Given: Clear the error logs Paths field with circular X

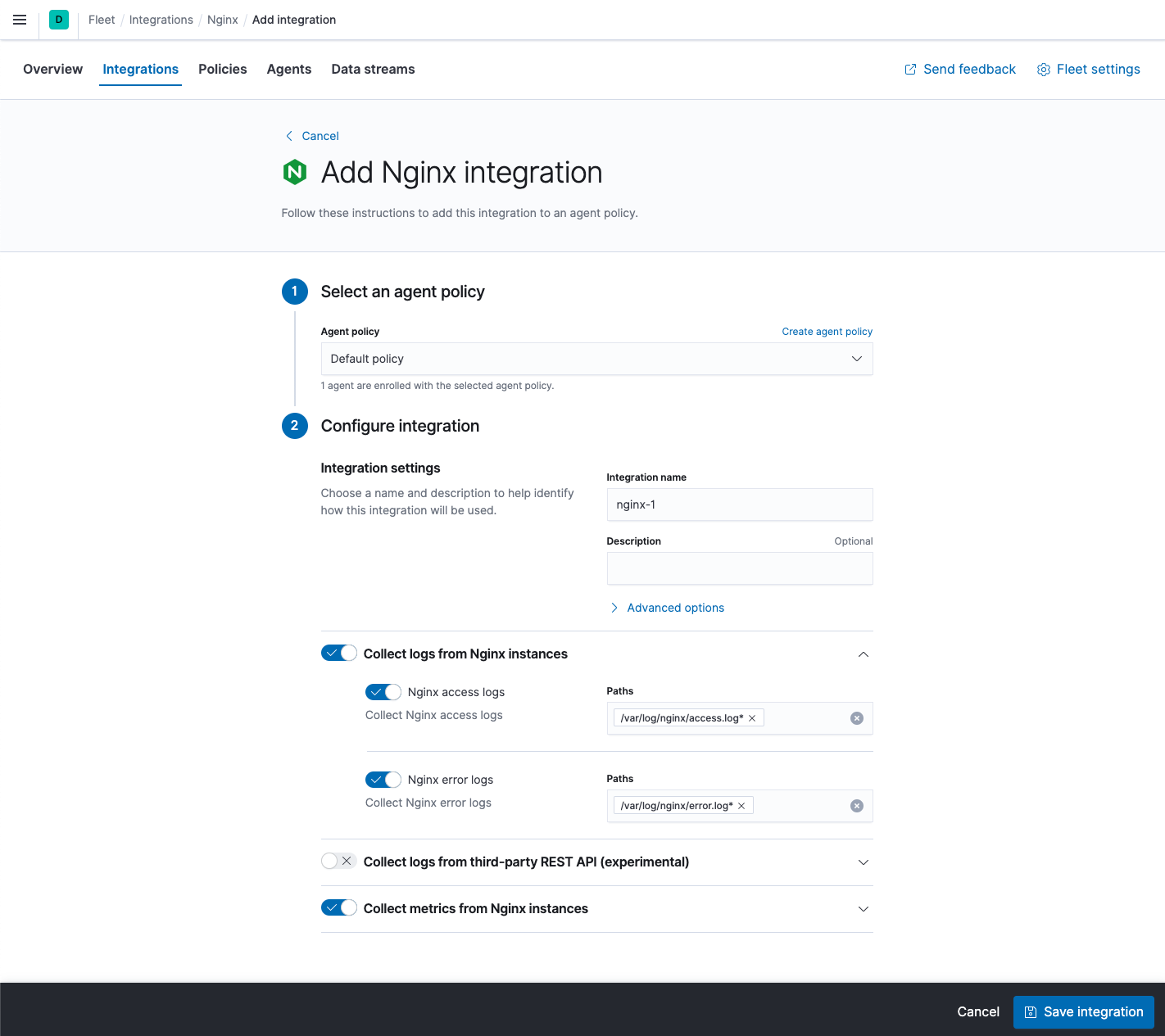Looking at the screenshot, I should pyautogui.click(x=857, y=806).
